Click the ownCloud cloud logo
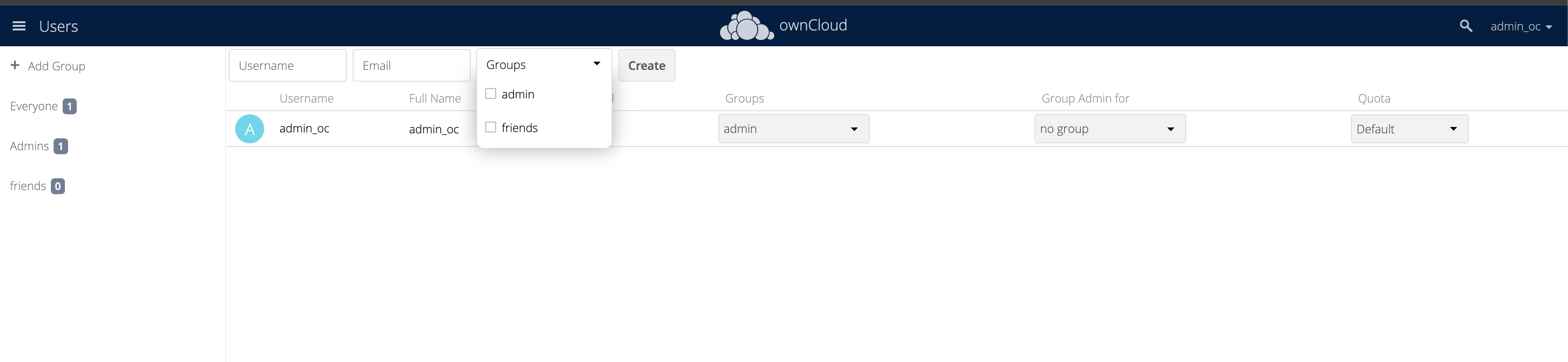The height and width of the screenshot is (362, 1568). click(746, 25)
